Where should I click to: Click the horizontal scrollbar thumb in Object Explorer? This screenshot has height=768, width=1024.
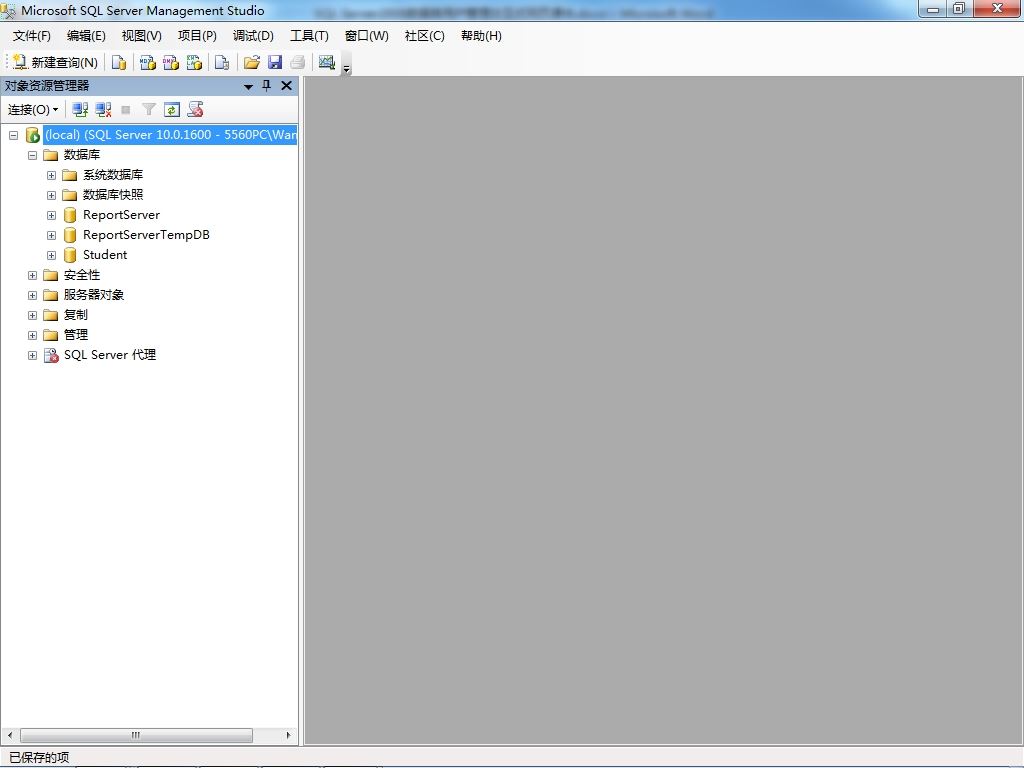[x=136, y=735]
